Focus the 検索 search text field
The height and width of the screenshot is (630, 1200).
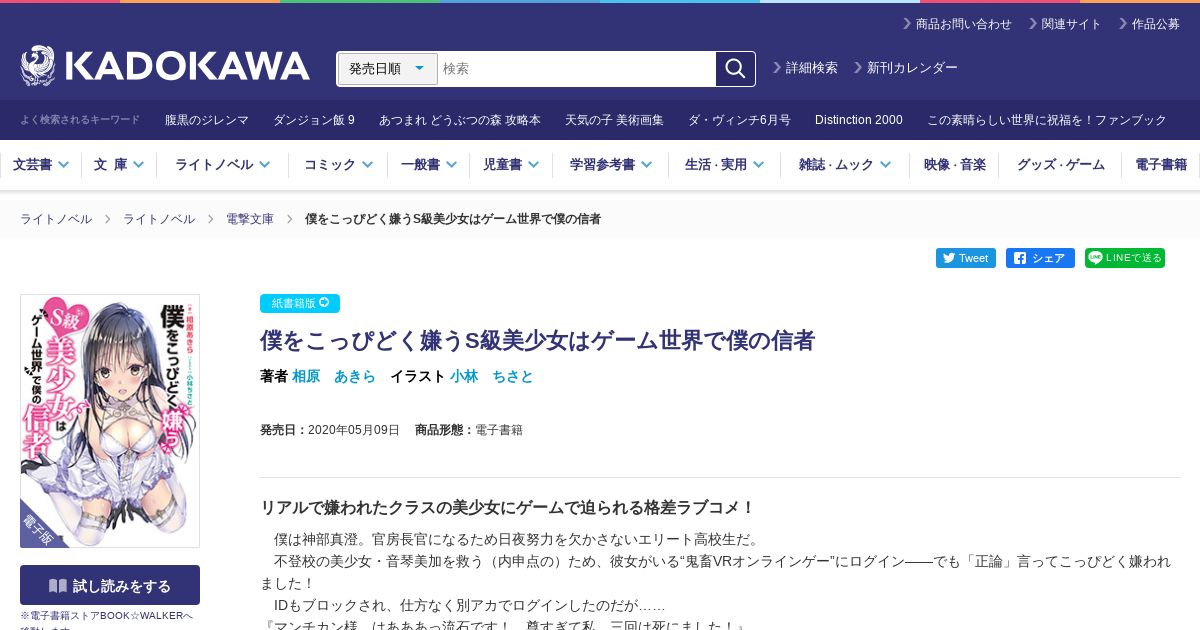click(577, 69)
